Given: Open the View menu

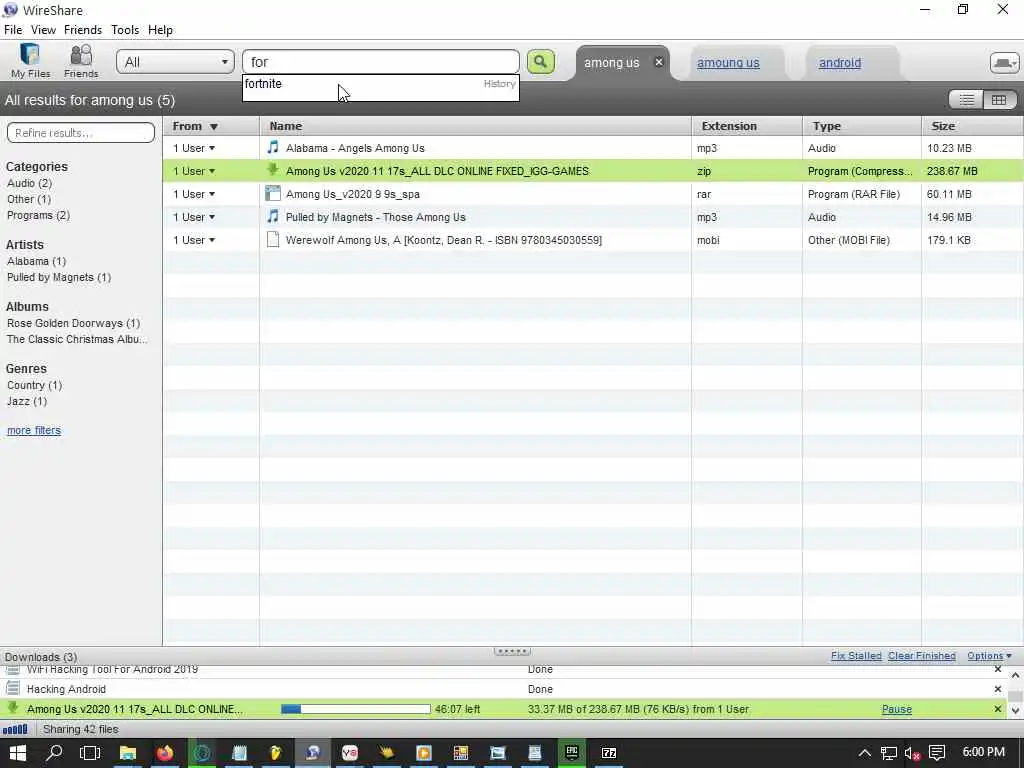Looking at the screenshot, I should click(x=43, y=29).
